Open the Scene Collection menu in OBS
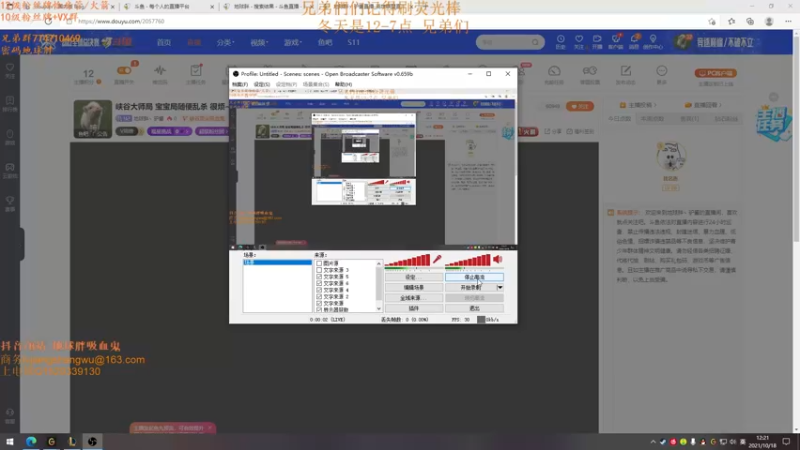Viewport: 800px width, 450px height. click(316, 84)
